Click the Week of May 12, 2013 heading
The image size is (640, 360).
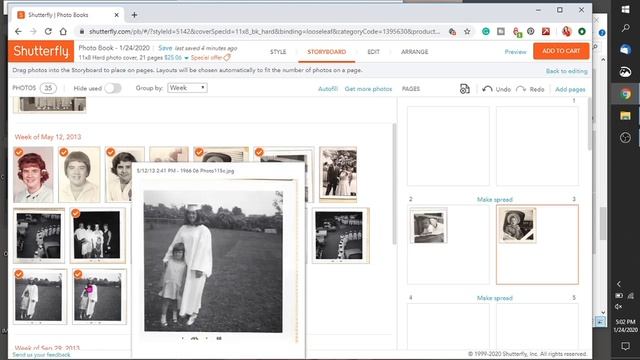tap(48, 137)
